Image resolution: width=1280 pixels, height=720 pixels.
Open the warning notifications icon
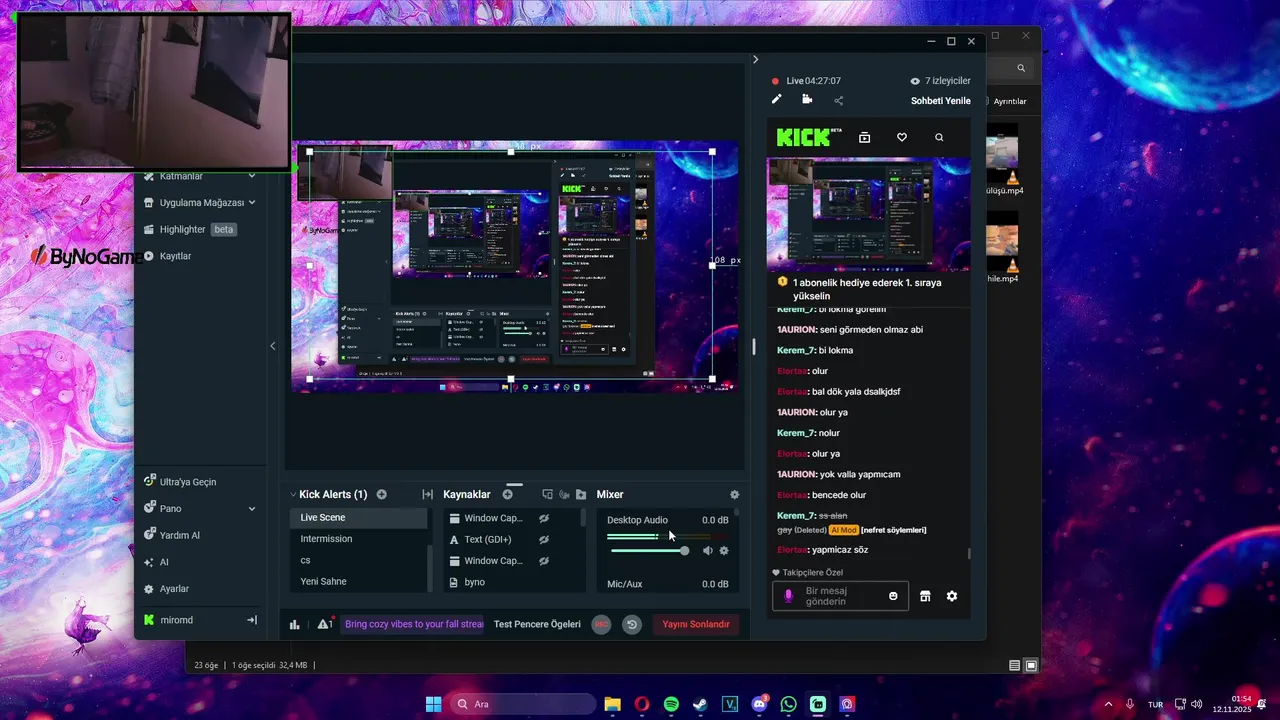325,624
